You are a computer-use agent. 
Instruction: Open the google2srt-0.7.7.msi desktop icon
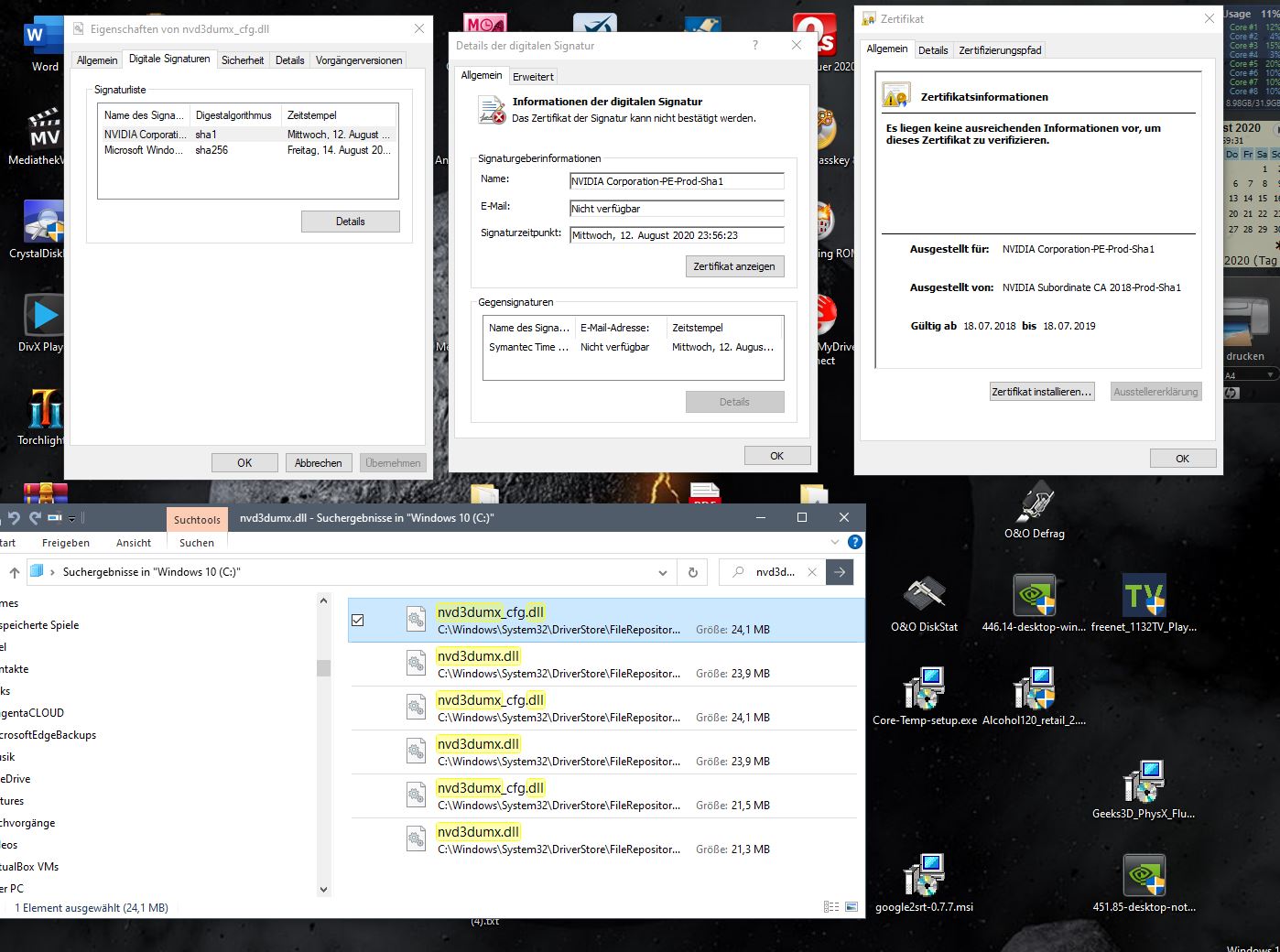pyautogui.click(x=924, y=884)
